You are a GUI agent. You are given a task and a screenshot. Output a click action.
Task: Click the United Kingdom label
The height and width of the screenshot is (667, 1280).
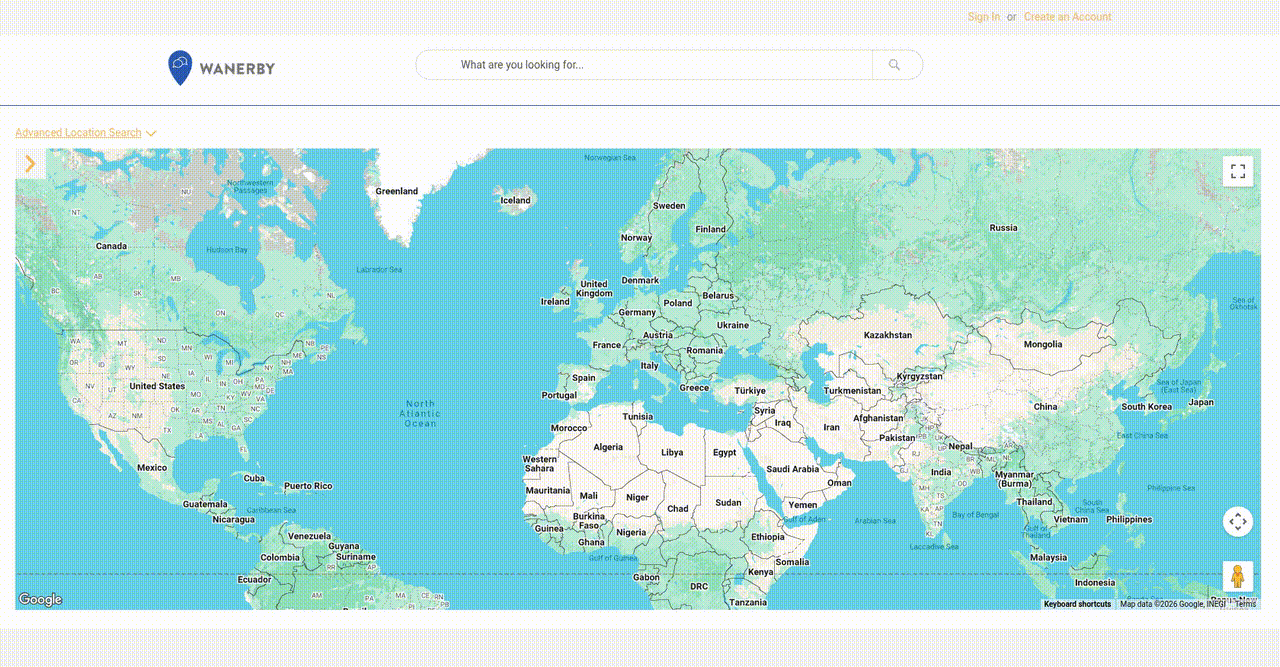(x=594, y=289)
